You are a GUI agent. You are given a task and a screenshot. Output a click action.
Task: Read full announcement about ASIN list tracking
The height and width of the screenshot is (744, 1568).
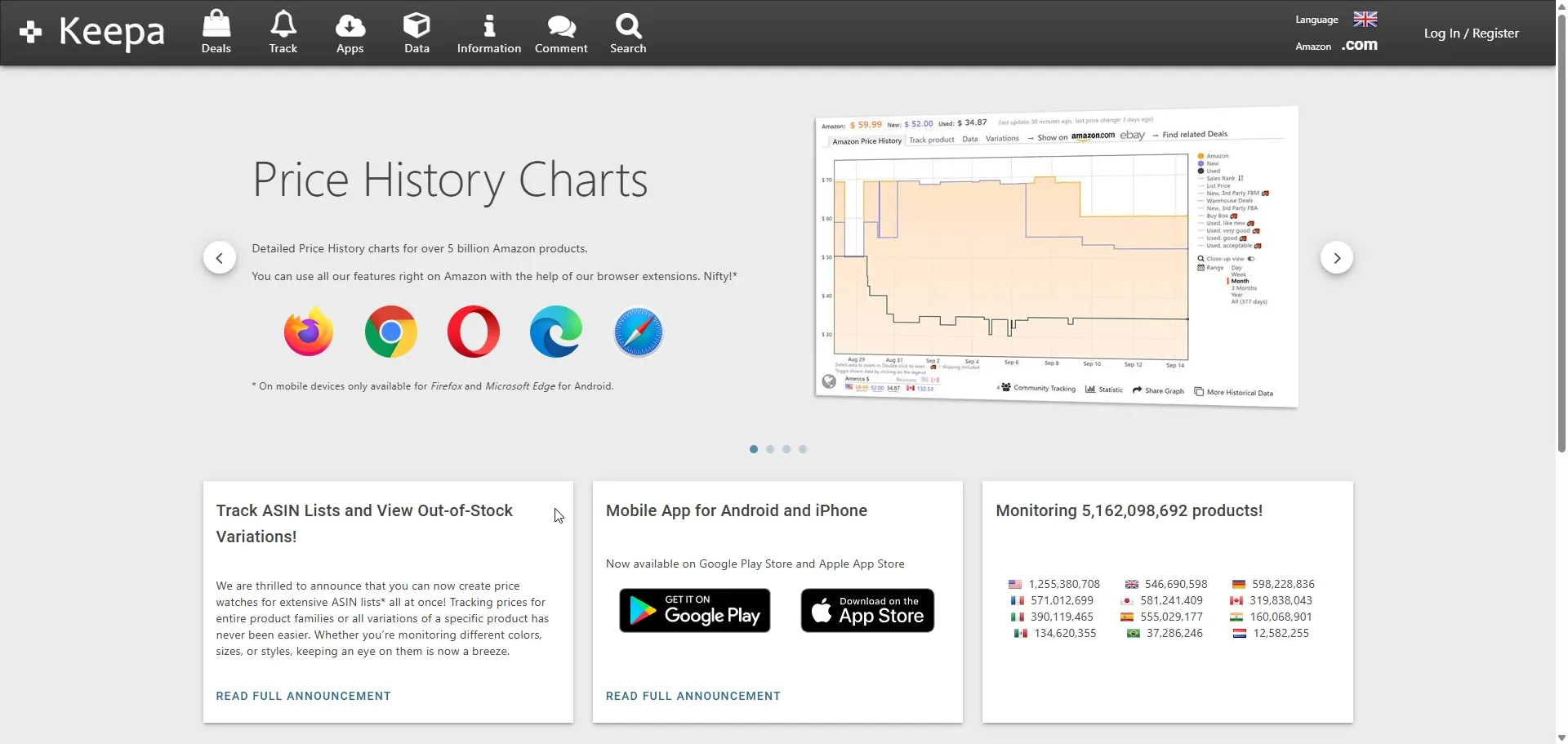(303, 696)
